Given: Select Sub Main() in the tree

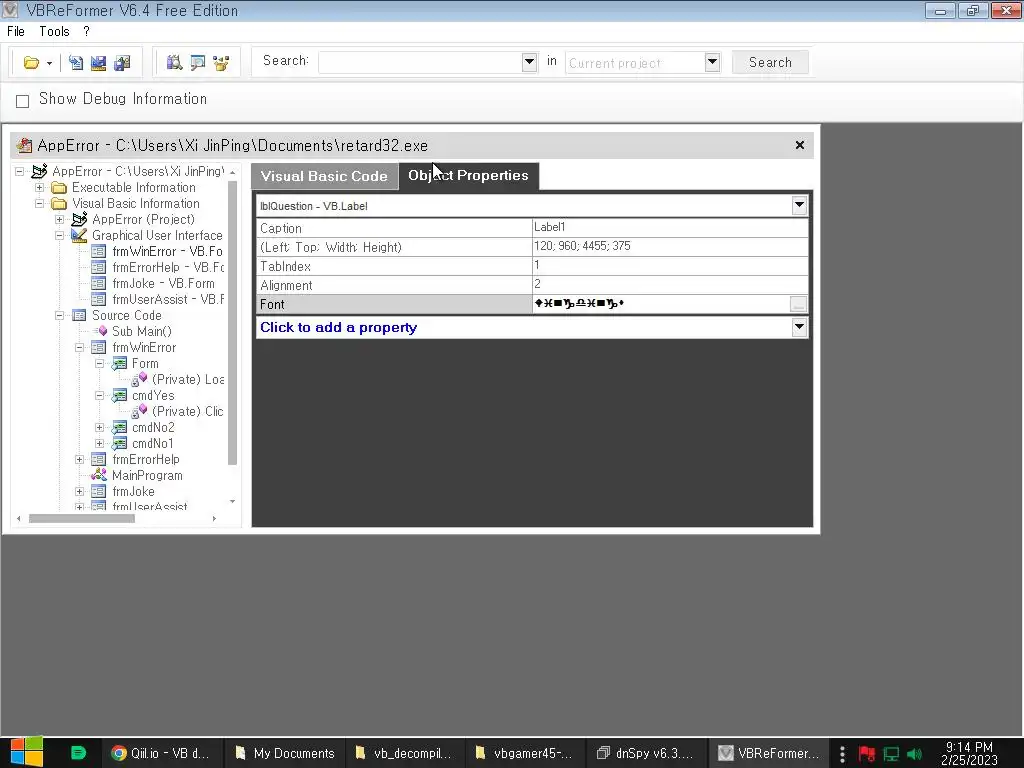Looking at the screenshot, I should (142, 331).
